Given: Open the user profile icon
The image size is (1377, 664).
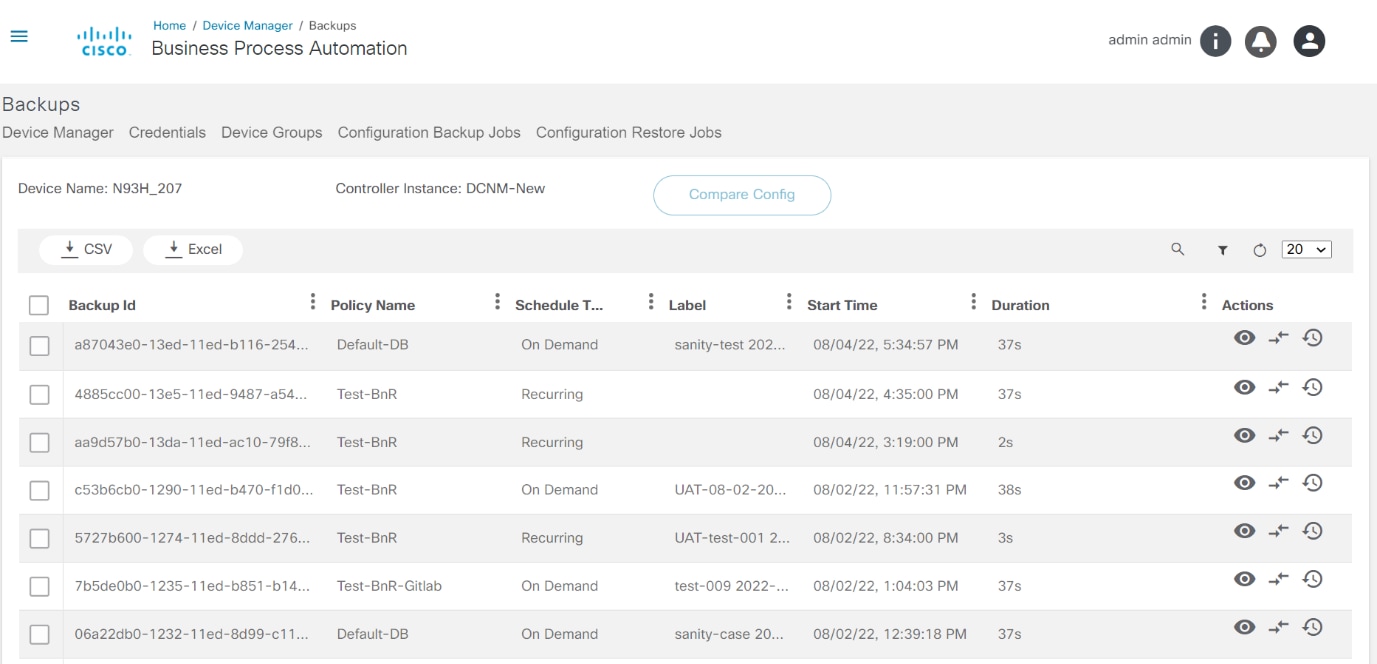Looking at the screenshot, I should [x=1309, y=41].
